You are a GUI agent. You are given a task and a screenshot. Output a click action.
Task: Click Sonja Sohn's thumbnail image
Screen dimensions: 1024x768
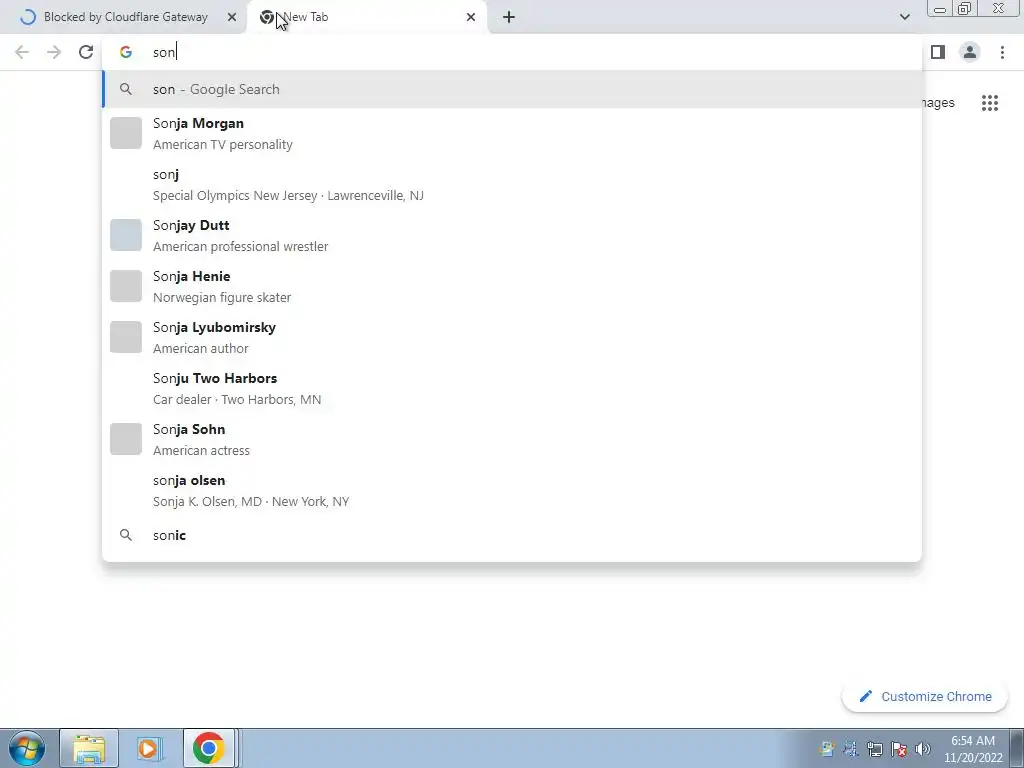(126, 439)
